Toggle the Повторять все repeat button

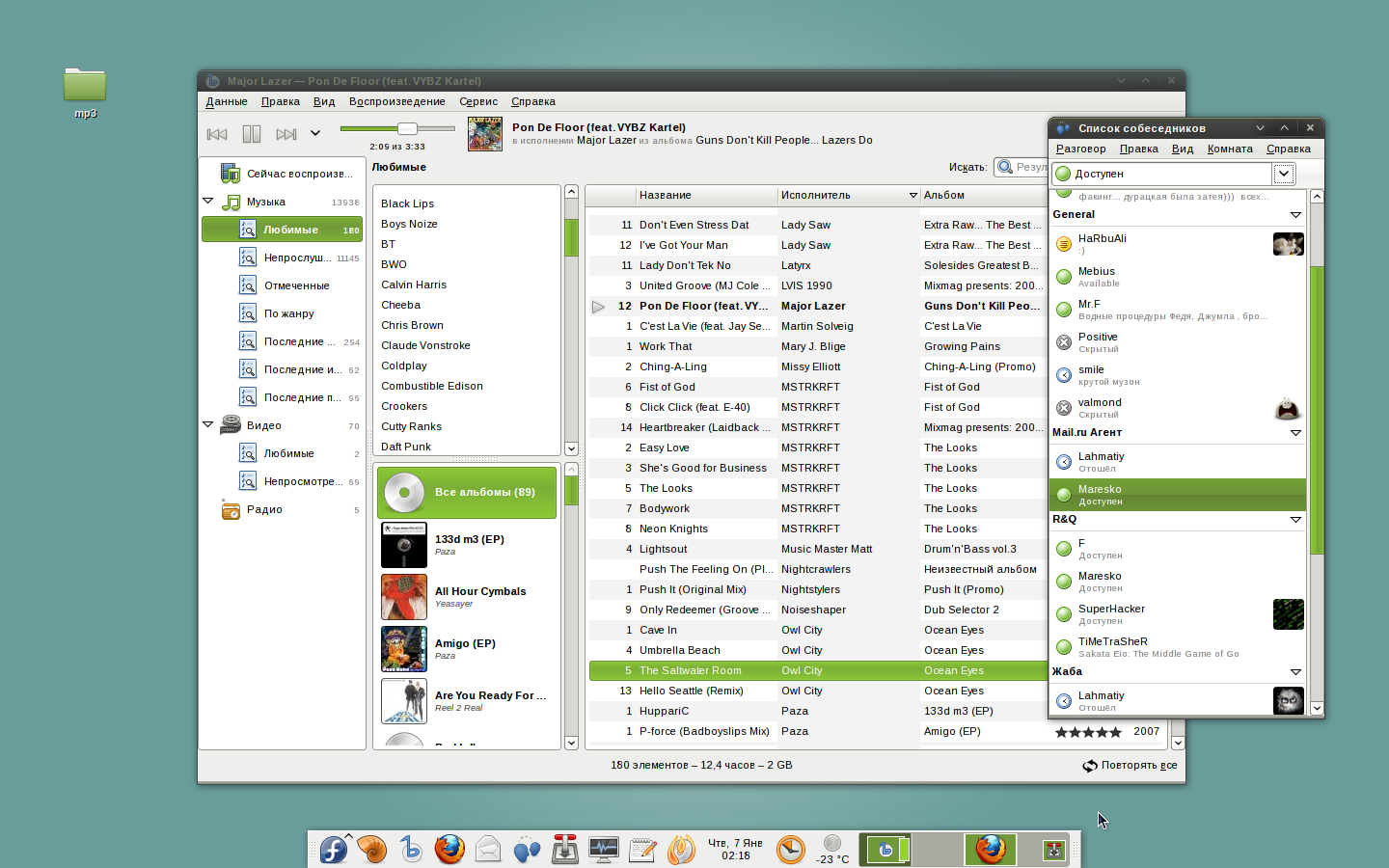(x=1130, y=765)
